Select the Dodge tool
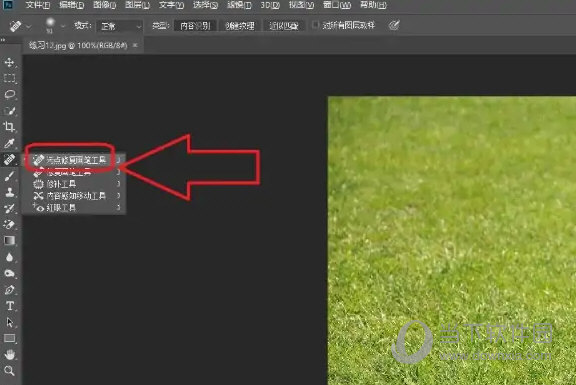Screen dimensions: 576x385 (9, 273)
